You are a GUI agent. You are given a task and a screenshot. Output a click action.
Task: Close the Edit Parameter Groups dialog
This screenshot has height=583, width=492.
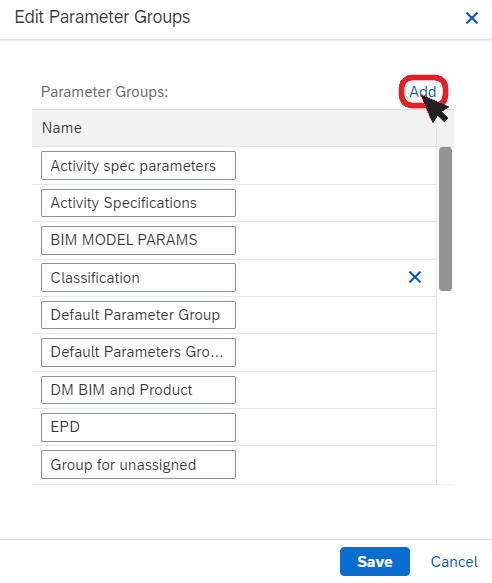tap(472, 18)
